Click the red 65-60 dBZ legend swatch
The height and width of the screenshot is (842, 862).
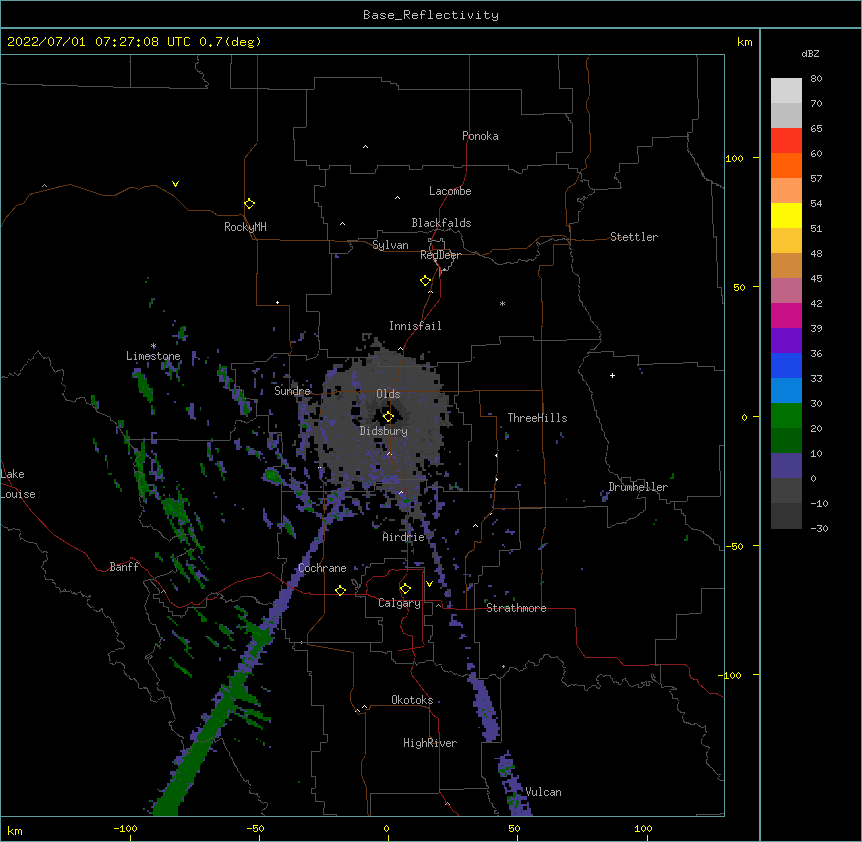click(786, 141)
